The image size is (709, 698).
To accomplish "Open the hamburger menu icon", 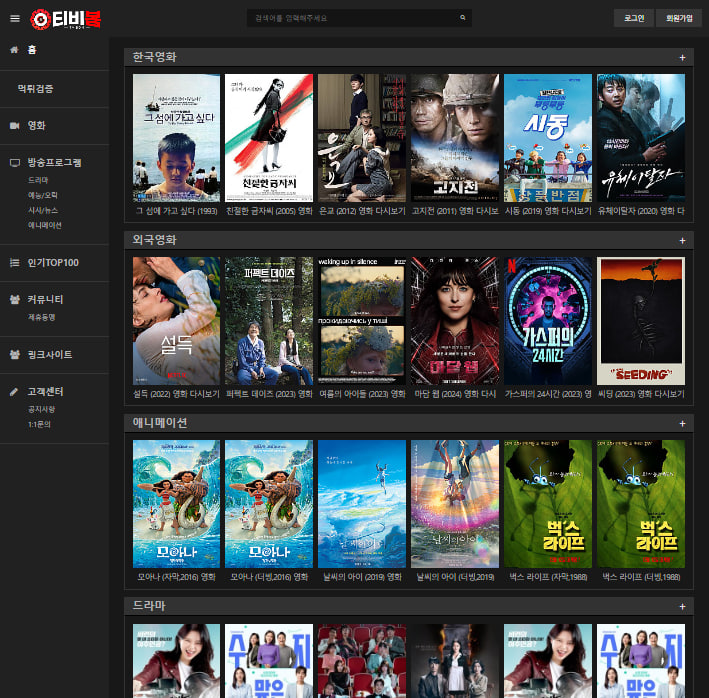I will tap(15, 19).
